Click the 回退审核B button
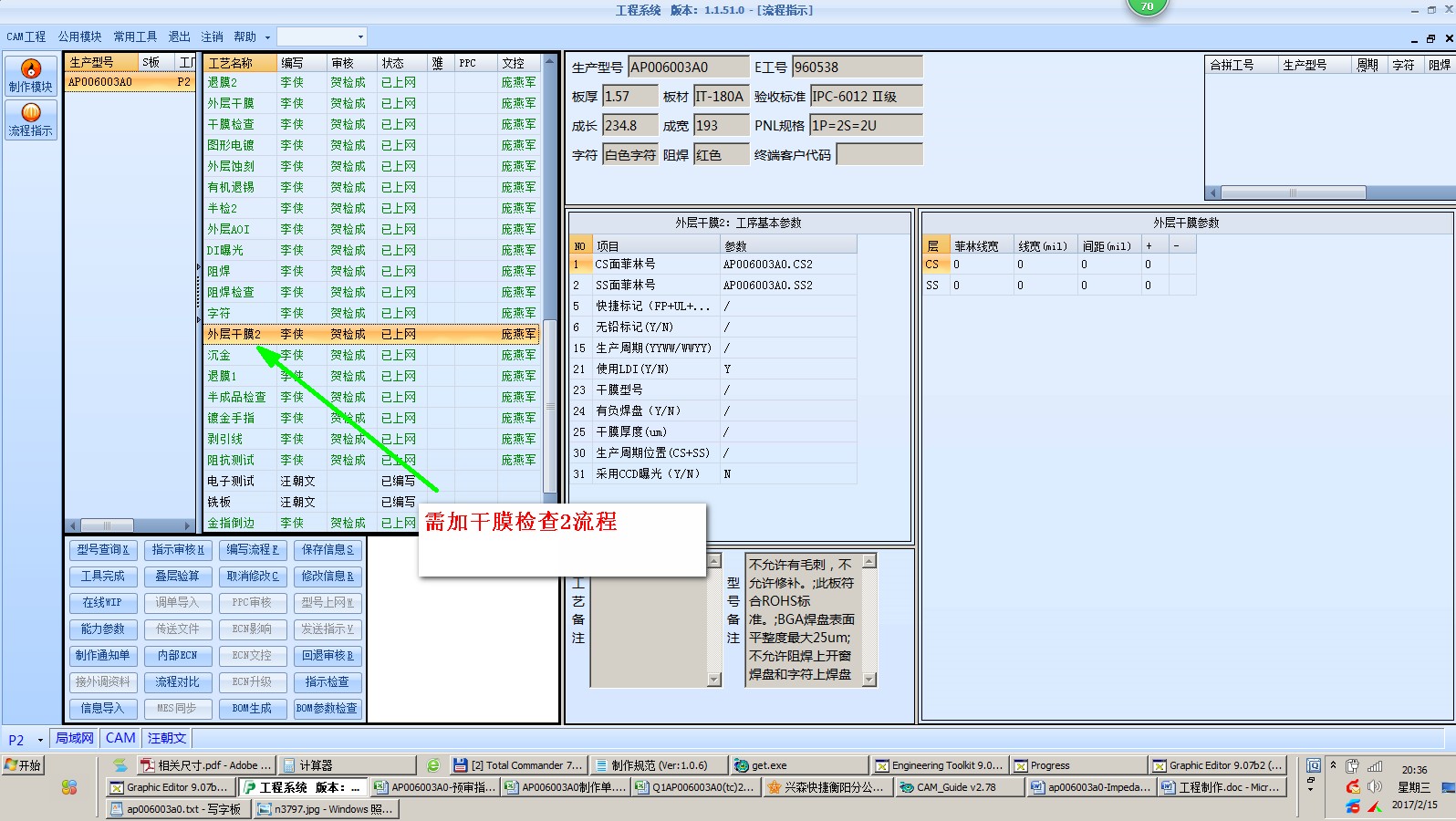The height and width of the screenshot is (821, 1456). [x=328, y=655]
